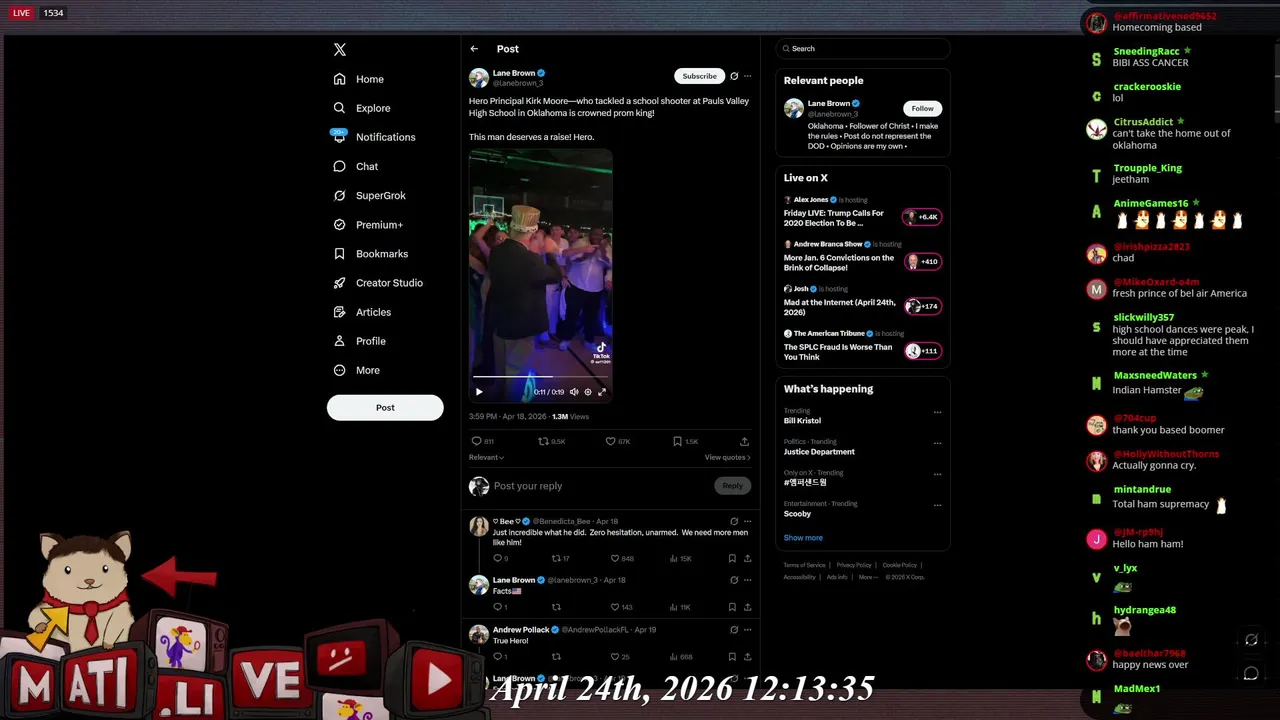Click the white Post button in the sidebar
Viewport: 1280px width, 720px height.
coord(385,407)
